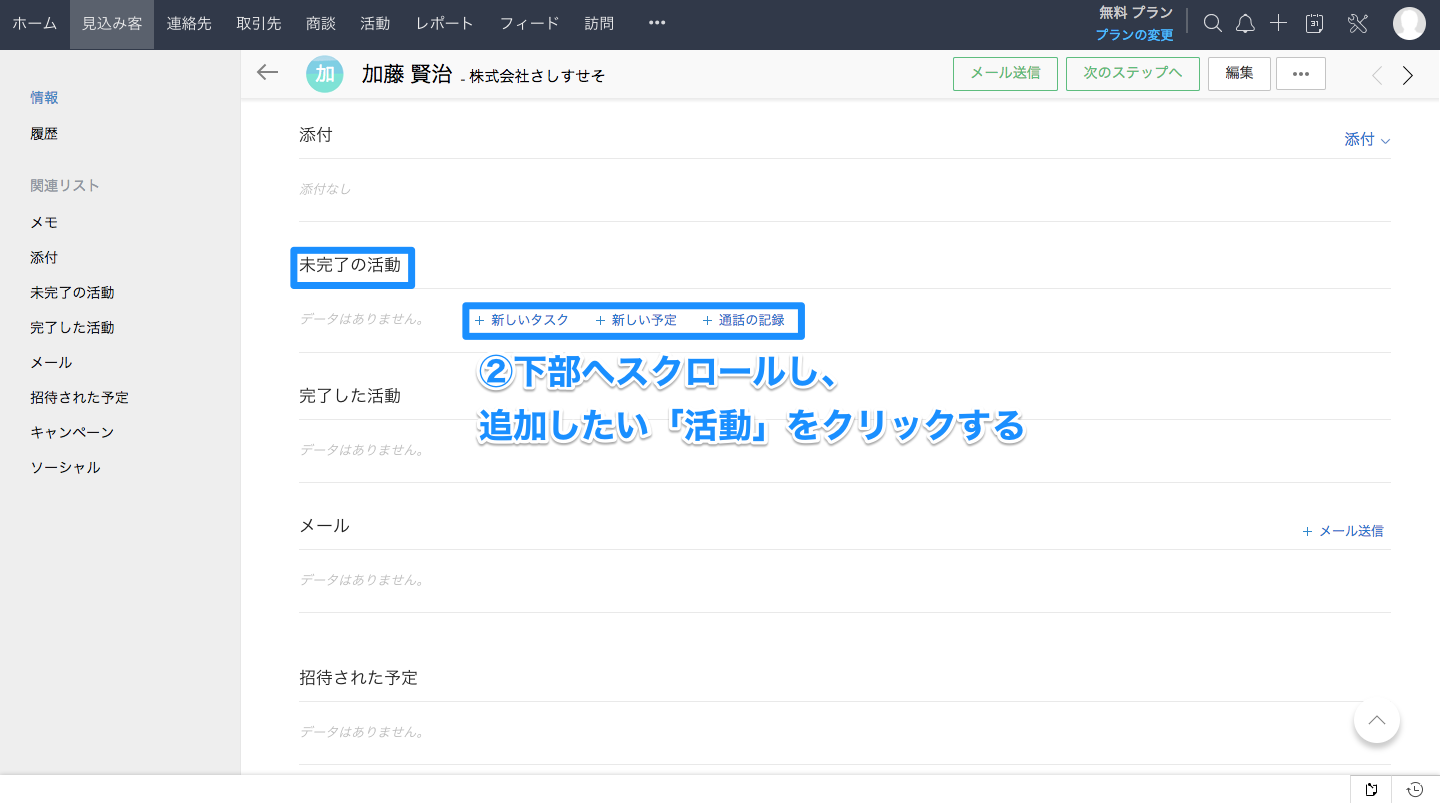The width and height of the screenshot is (1440, 803).
Task: Go to next record arrow
Action: click(x=1408, y=75)
